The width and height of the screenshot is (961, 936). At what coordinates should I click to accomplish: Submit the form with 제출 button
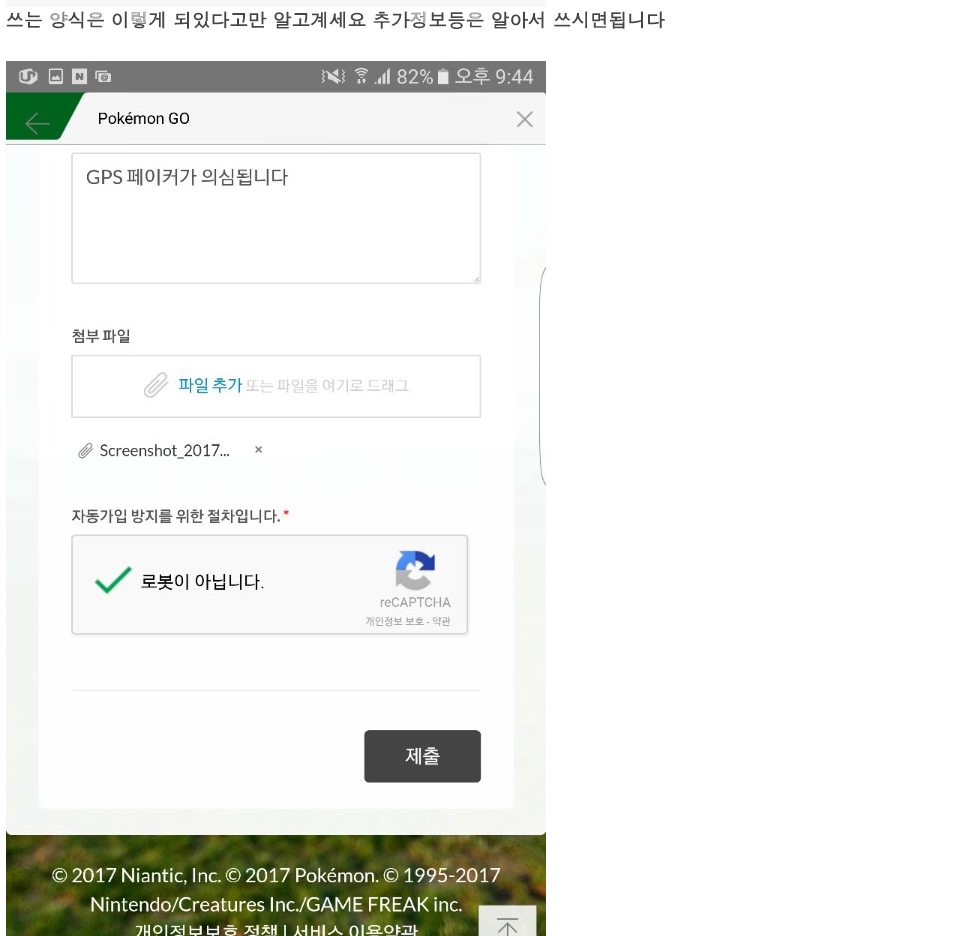click(422, 756)
